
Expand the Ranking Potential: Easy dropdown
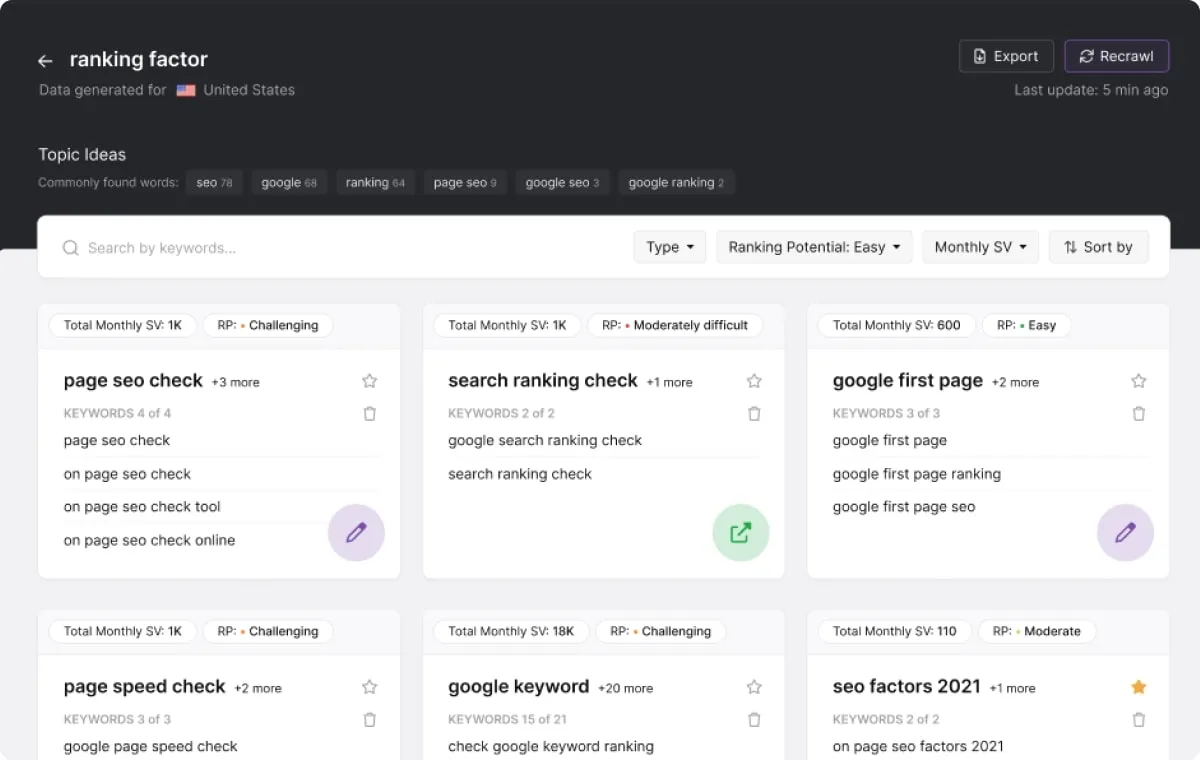pyautogui.click(x=814, y=247)
